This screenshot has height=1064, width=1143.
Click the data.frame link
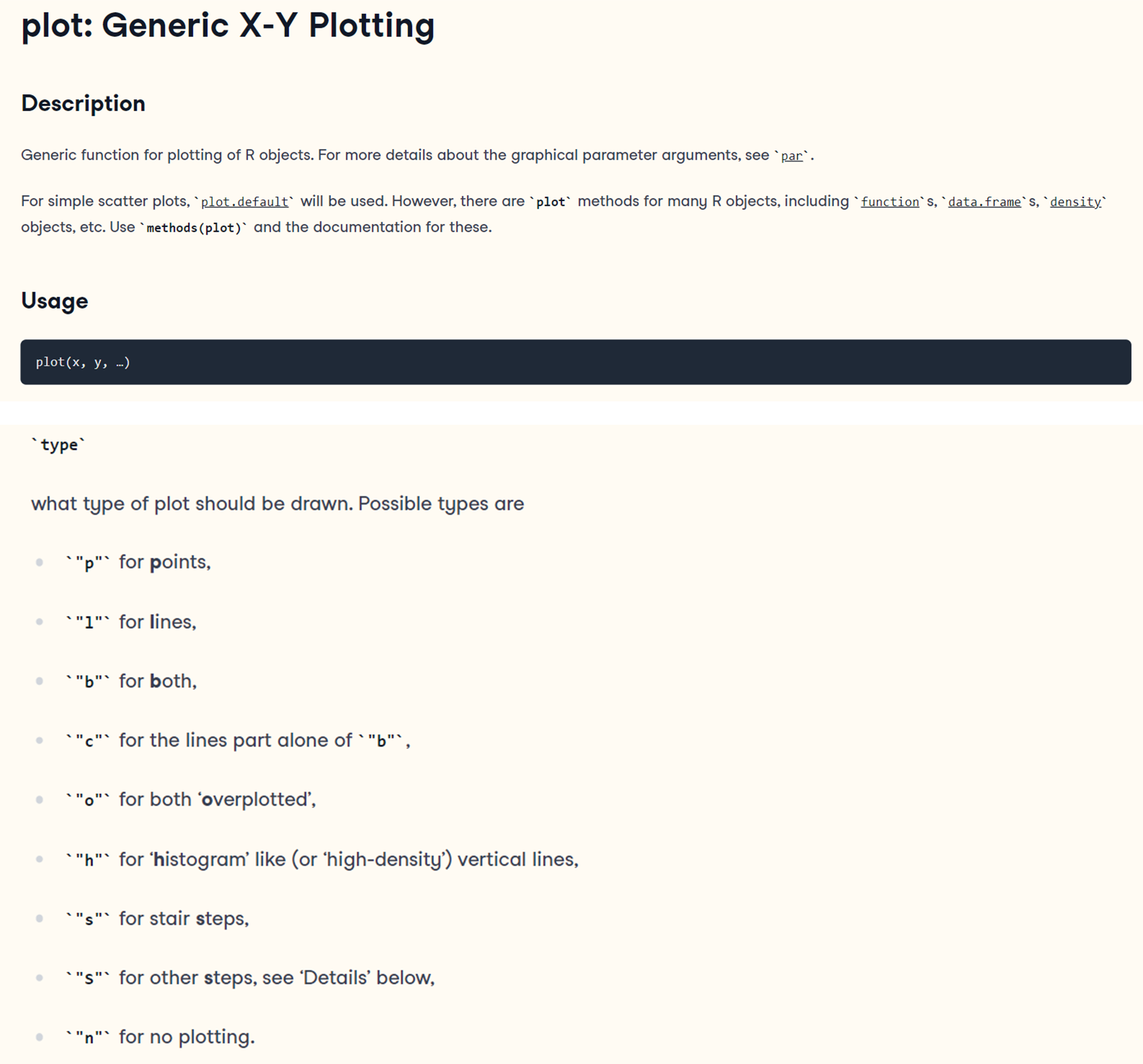pos(984,202)
